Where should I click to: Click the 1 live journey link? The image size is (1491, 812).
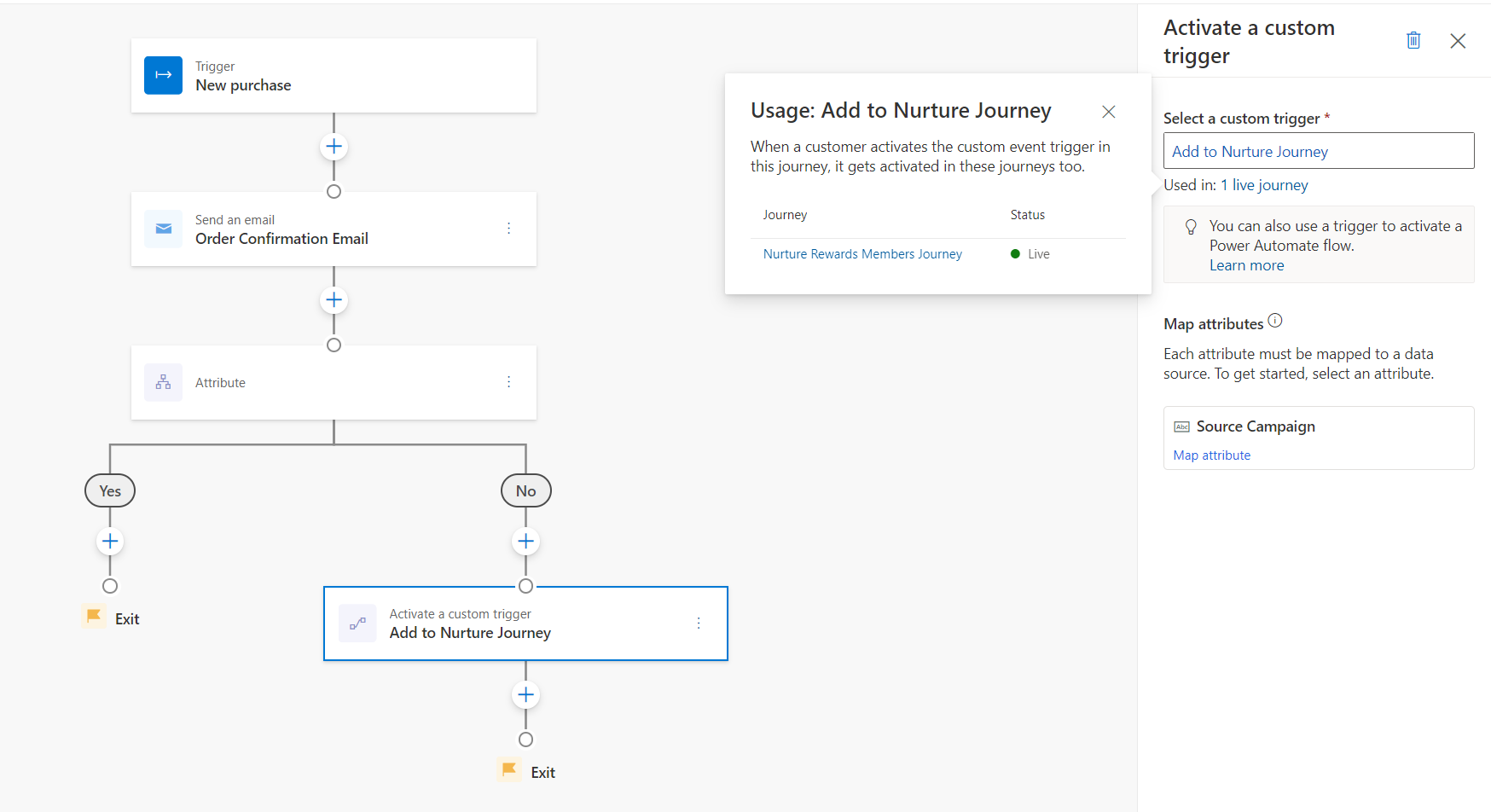[1264, 185]
